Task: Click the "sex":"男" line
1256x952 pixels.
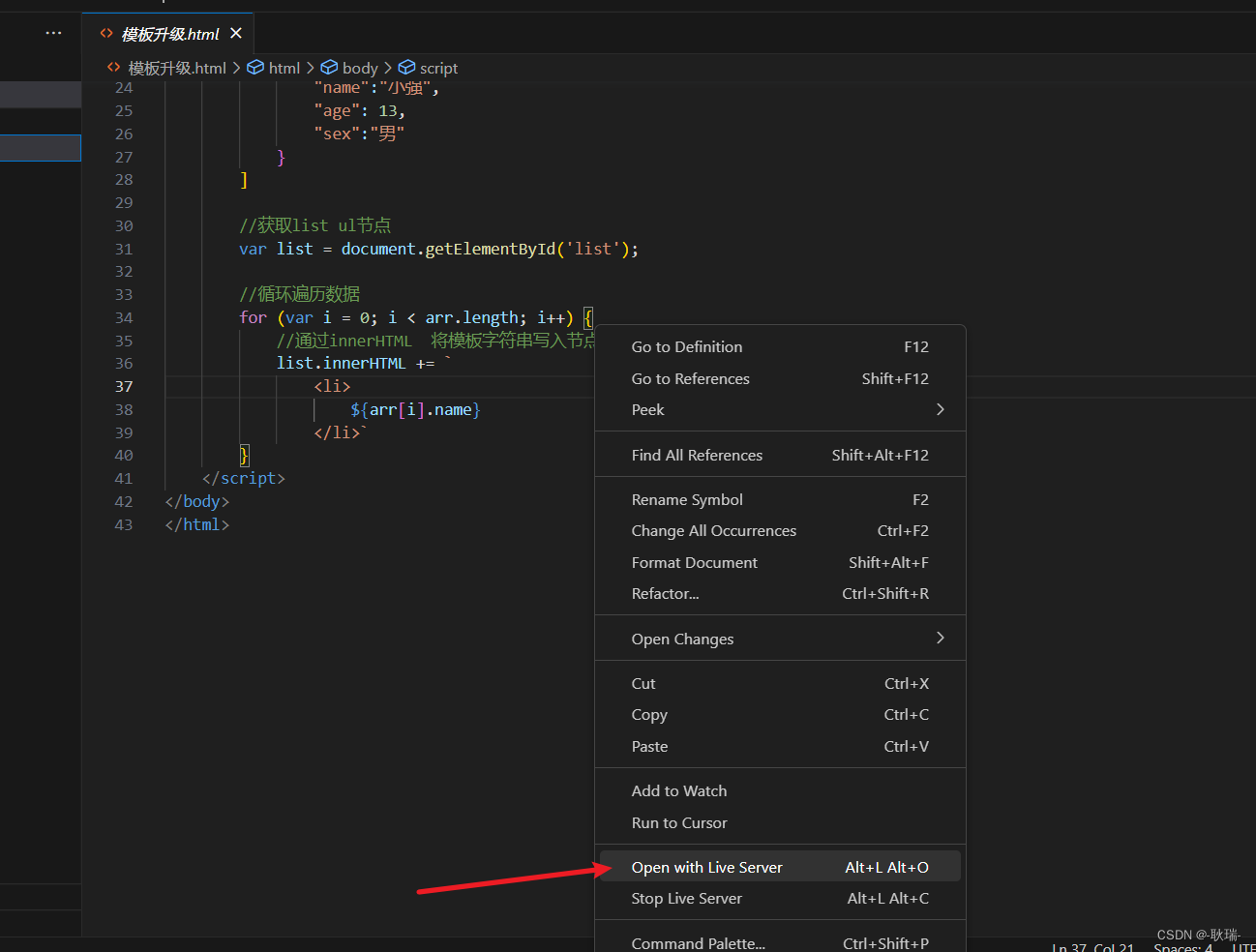Action: point(359,134)
